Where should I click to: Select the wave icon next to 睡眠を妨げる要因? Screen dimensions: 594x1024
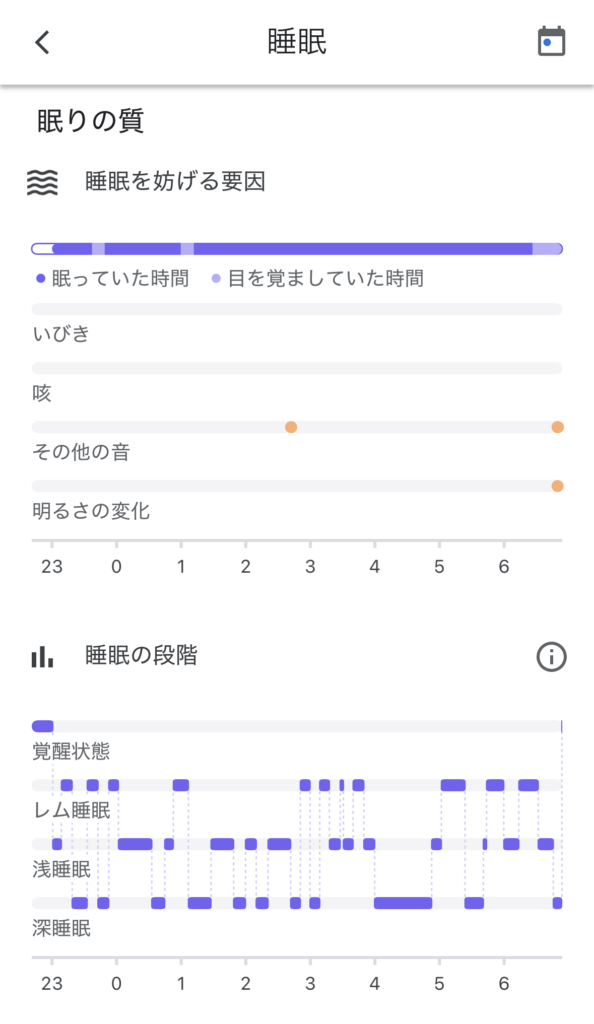pyautogui.click(x=42, y=181)
